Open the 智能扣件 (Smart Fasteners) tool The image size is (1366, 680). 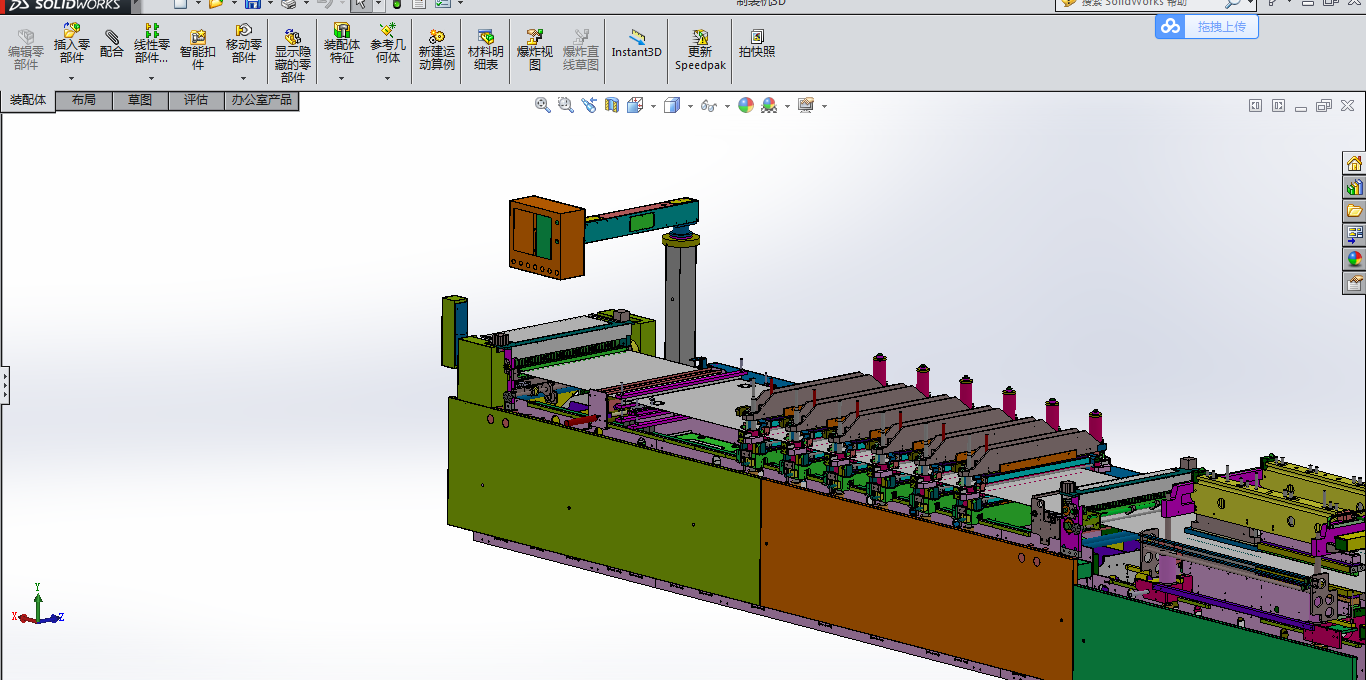pos(197,37)
